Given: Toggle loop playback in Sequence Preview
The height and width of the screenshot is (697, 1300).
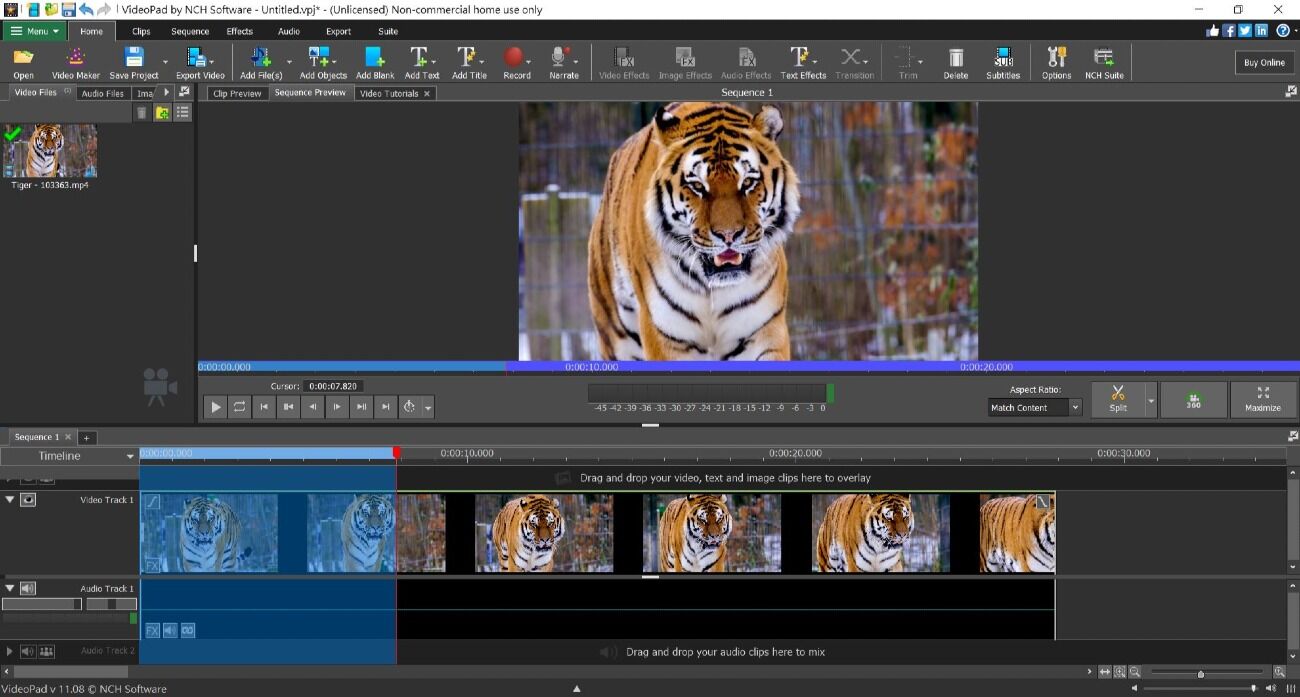Looking at the screenshot, I should click(x=239, y=407).
